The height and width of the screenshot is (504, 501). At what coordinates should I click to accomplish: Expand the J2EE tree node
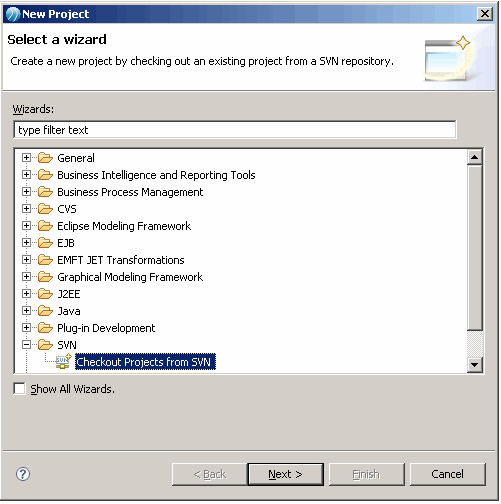tap(26, 293)
